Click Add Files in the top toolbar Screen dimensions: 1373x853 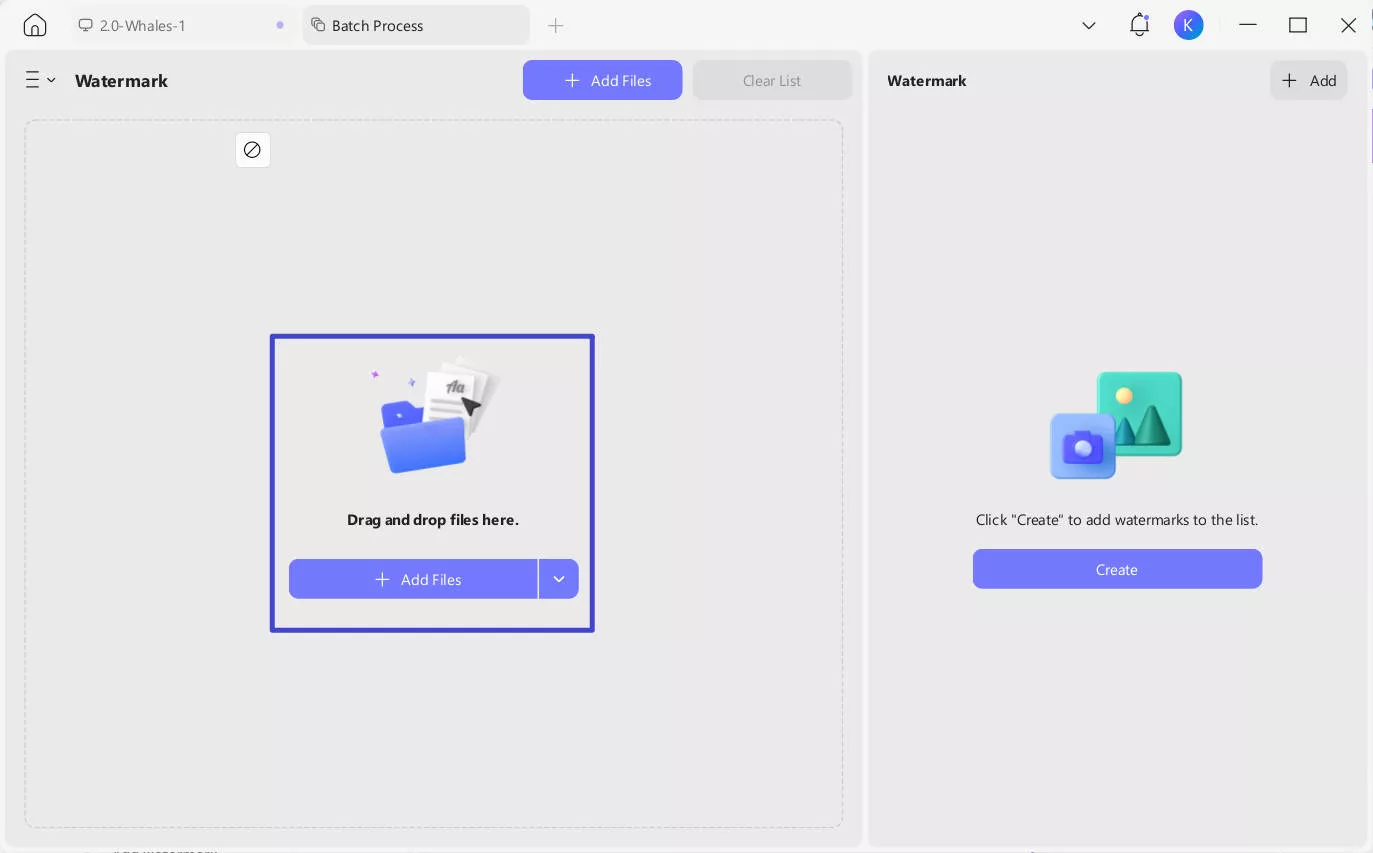pyautogui.click(x=602, y=80)
